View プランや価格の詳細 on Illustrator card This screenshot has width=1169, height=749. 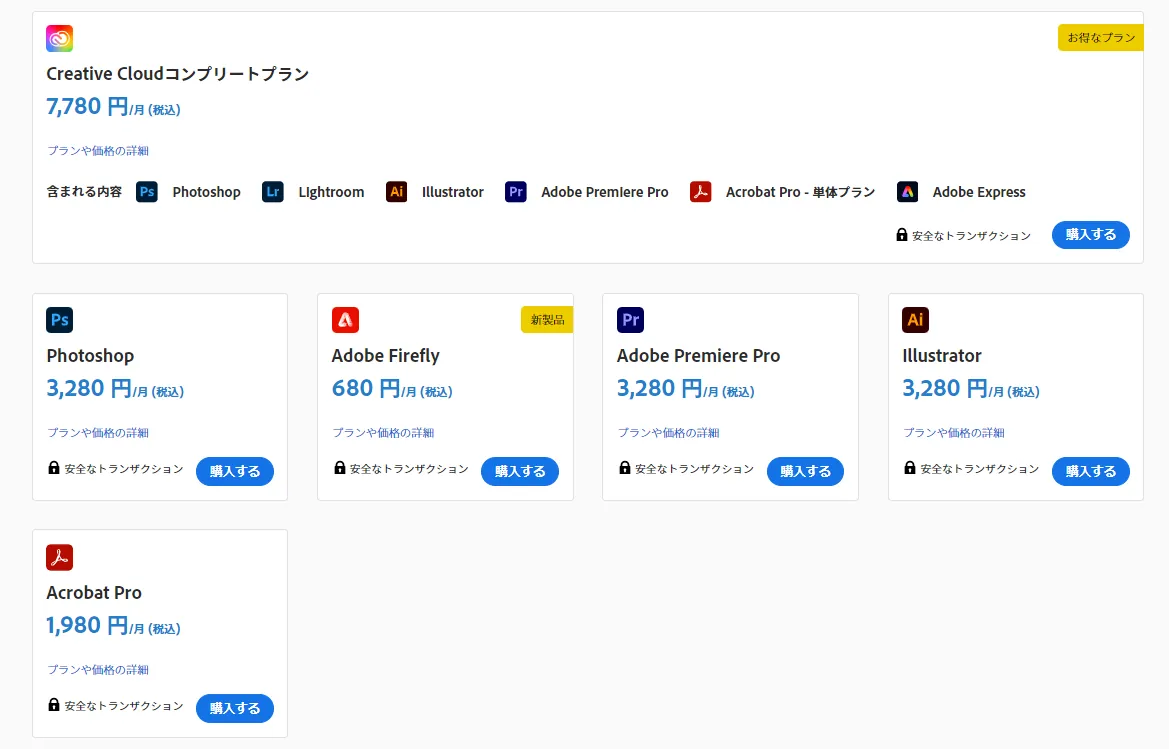(954, 432)
